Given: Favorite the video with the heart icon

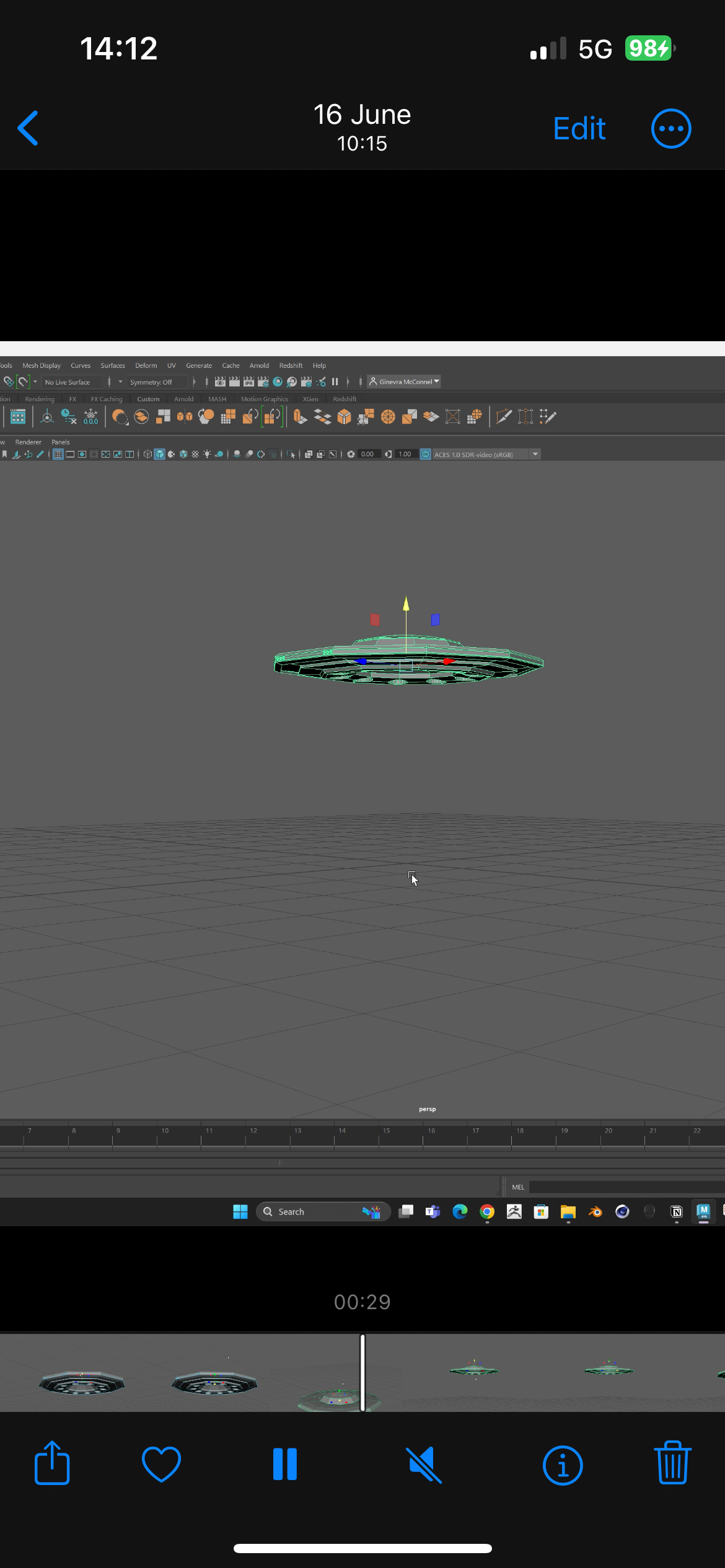Looking at the screenshot, I should (161, 1464).
